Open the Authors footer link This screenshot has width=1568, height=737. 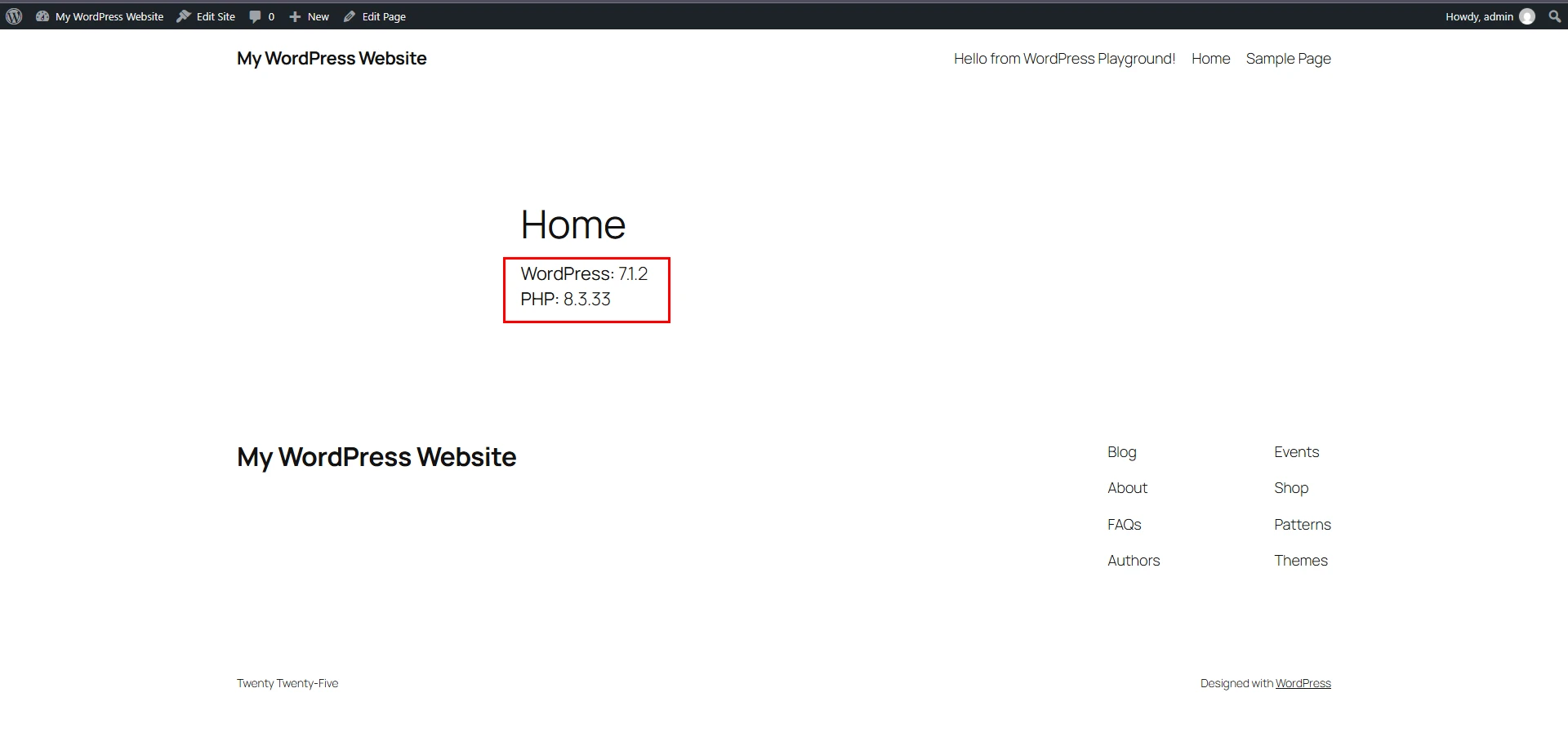coord(1134,561)
